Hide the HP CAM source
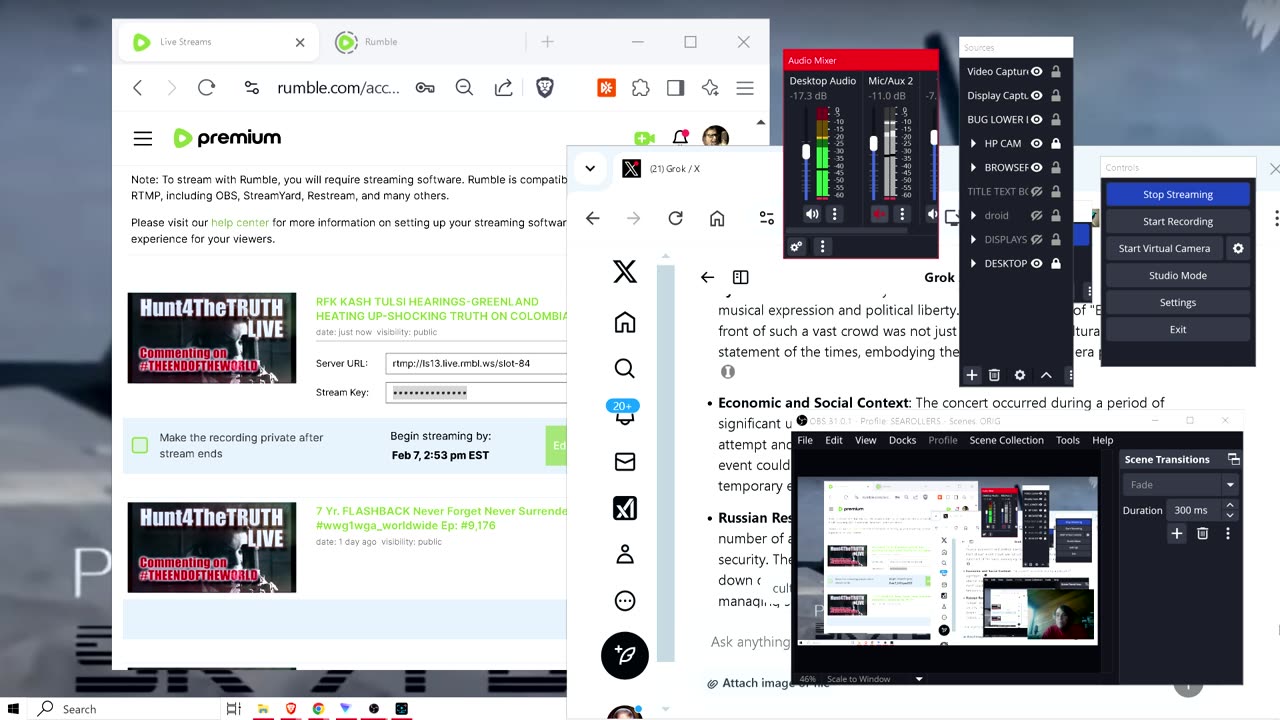The height and width of the screenshot is (720, 1280). pyautogui.click(x=1037, y=143)
